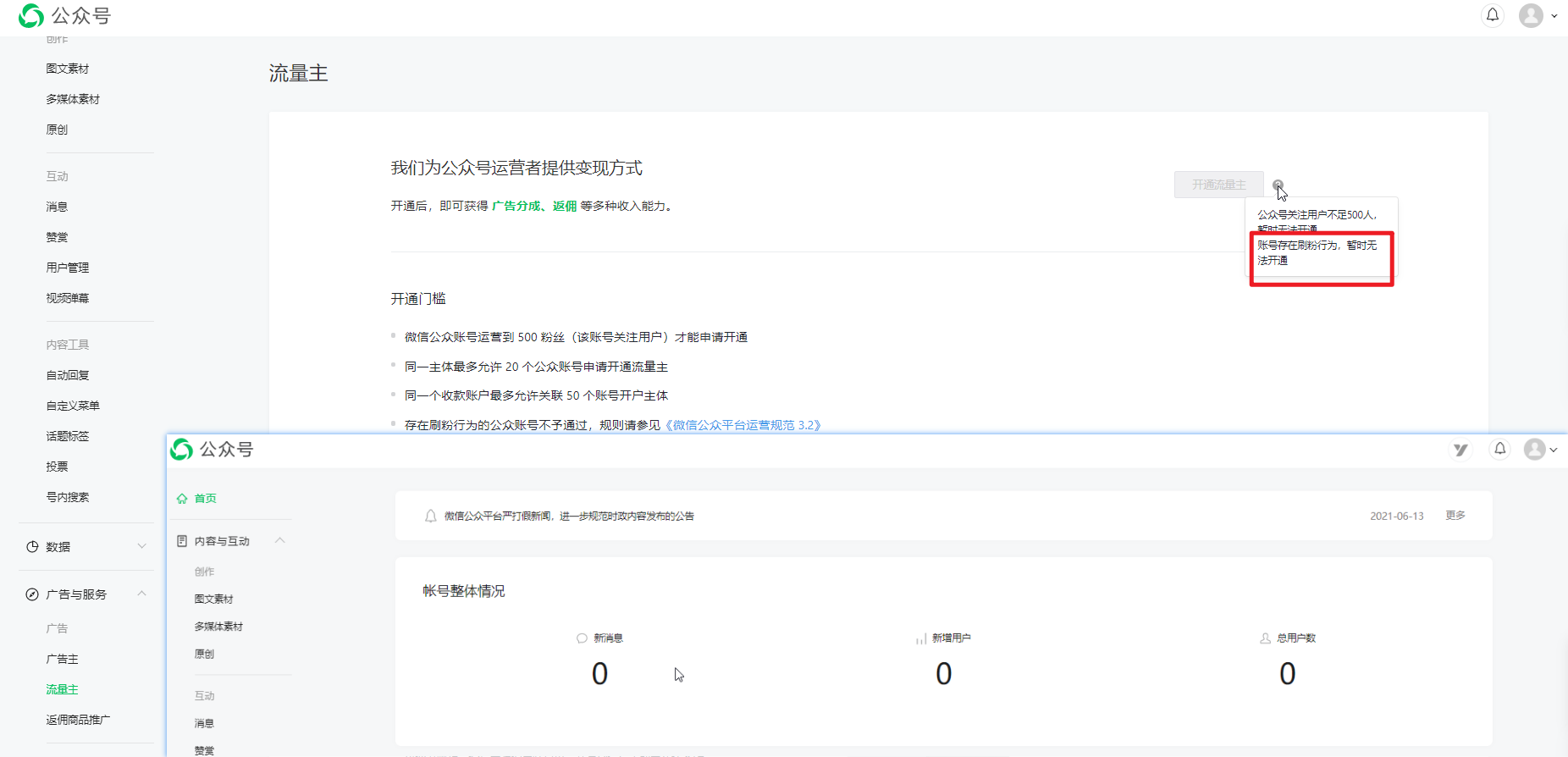Image resolution: width=1568 pixels, height=757 pixels.
Task: Select 投票 in the sidebar
Action: pyautogui.click(x=57, y=467)
